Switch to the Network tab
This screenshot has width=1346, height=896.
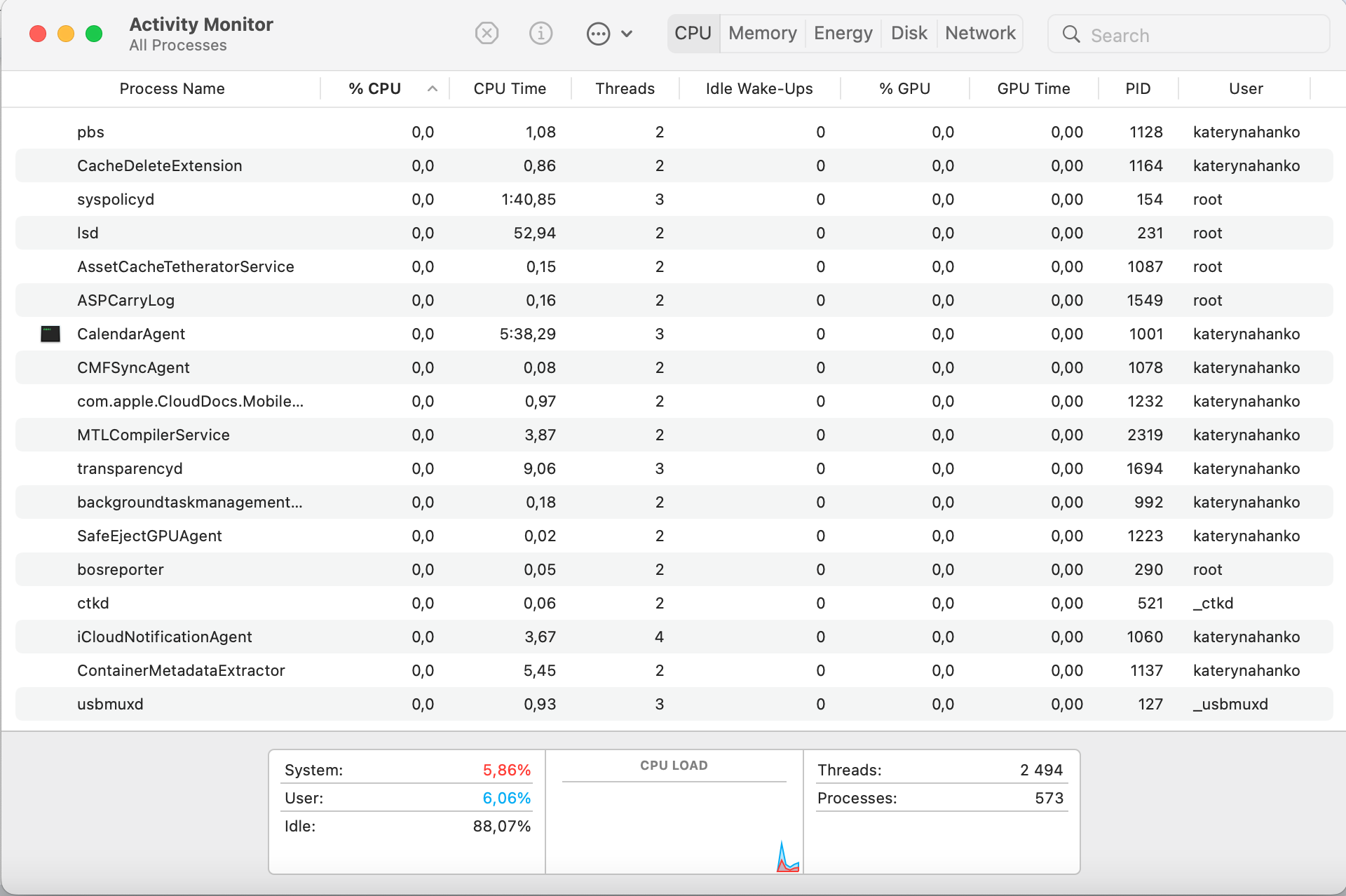(980, 33)
